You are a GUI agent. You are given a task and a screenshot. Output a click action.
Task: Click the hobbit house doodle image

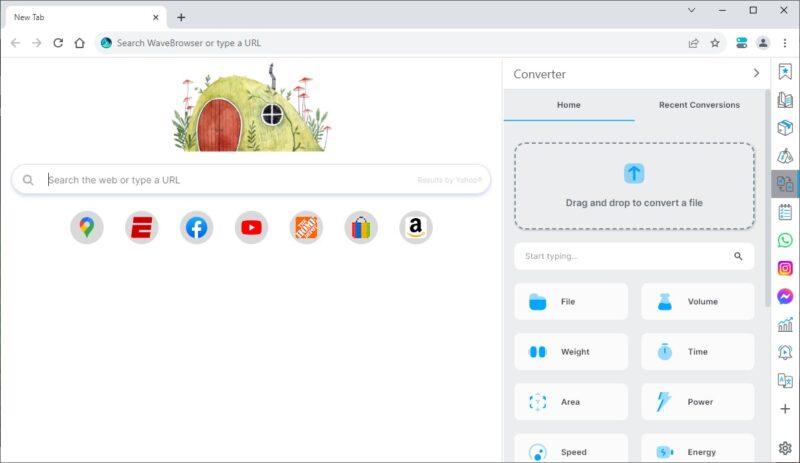click(x=251, y=108)
